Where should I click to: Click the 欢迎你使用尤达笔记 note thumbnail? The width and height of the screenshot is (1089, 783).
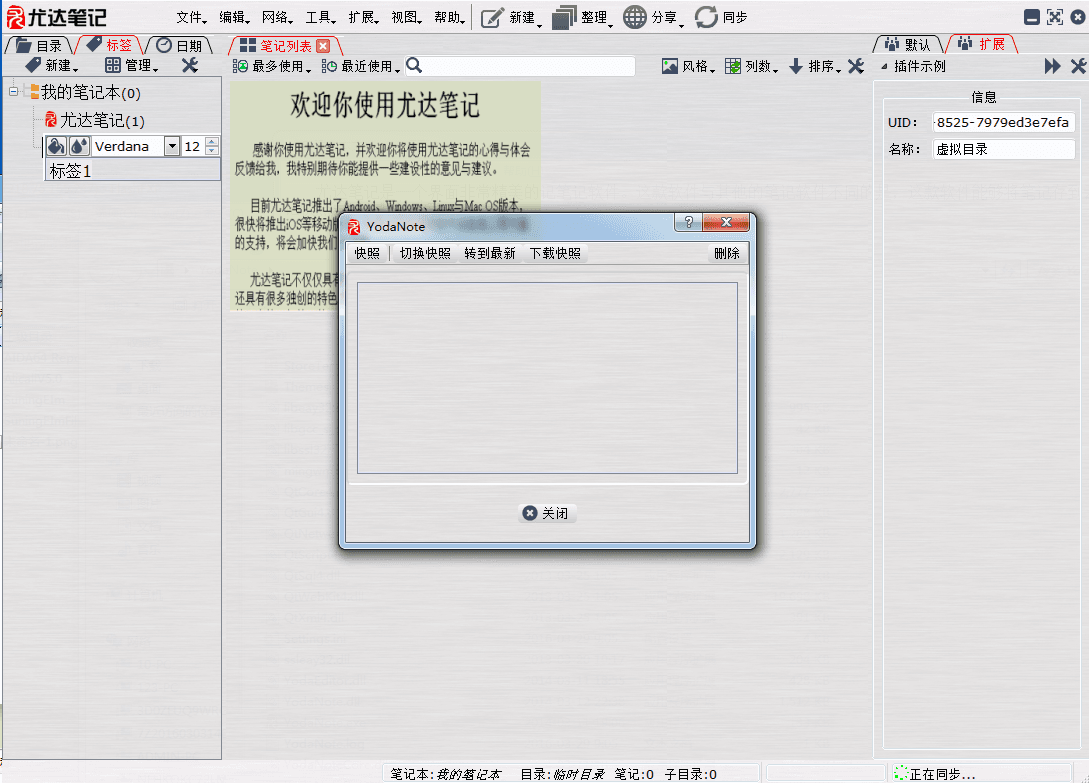coord(385,195)
